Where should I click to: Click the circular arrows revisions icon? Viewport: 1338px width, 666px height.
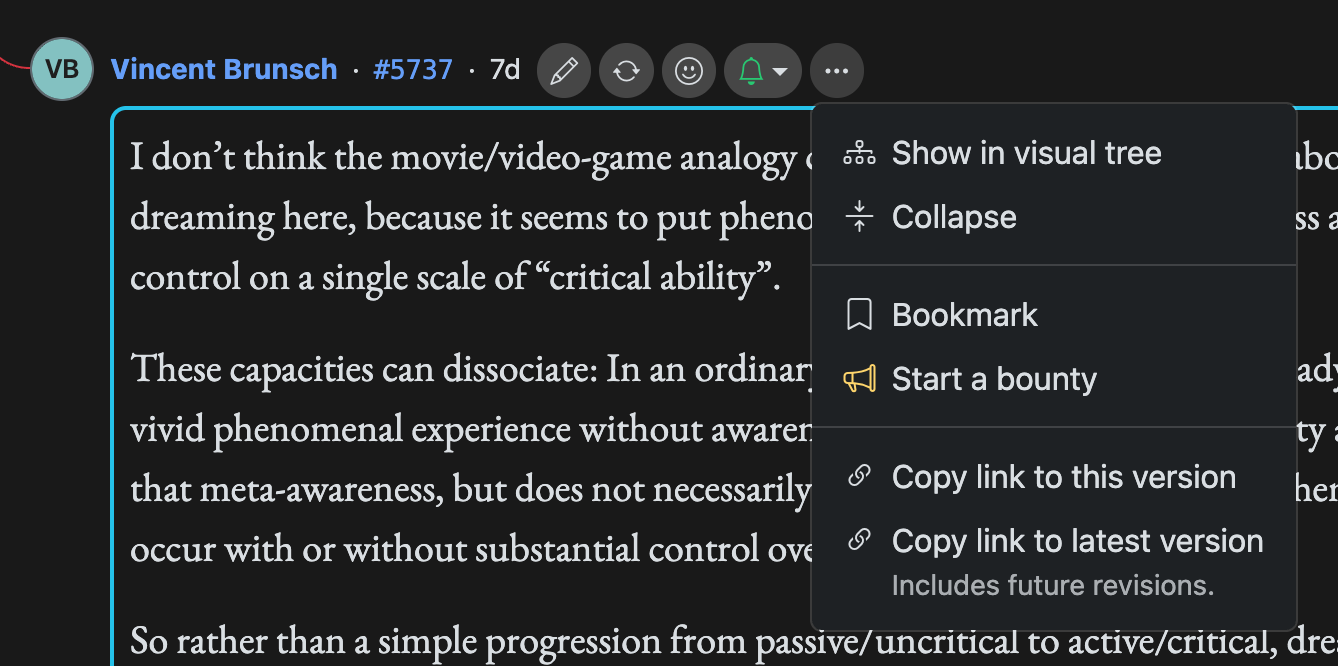pos(626,71)
